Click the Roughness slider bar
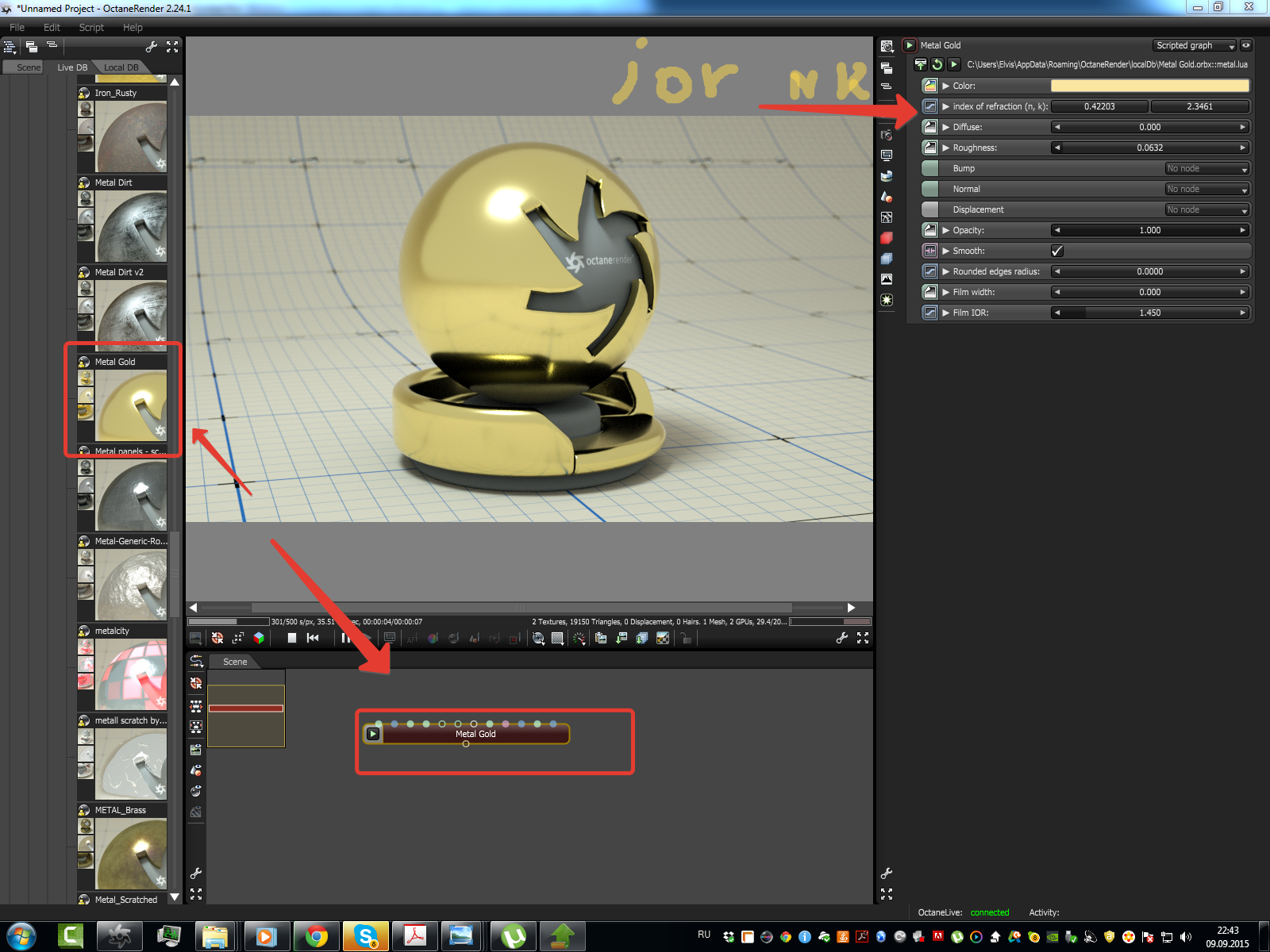 [x=1150, y=148]
